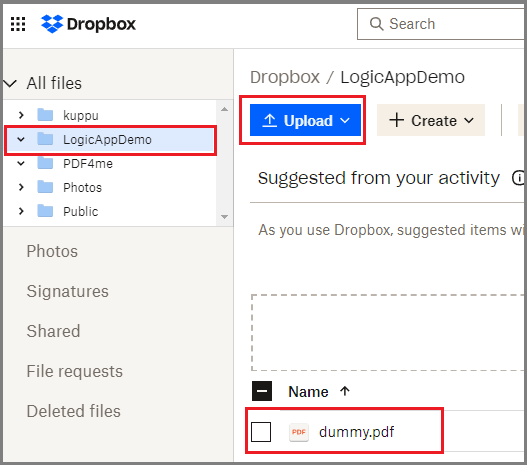
Task: Click the PDF4me folder icon
Action: 45,163
